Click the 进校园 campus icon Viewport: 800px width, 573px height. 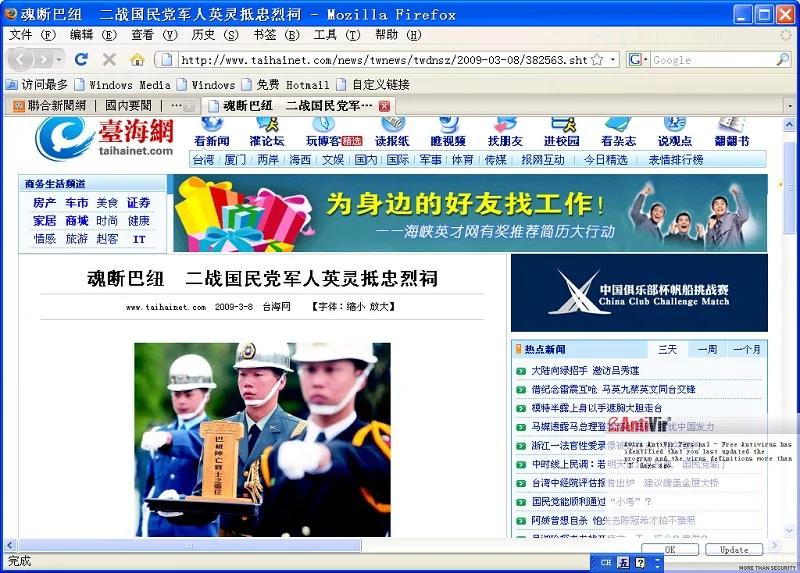click(562, 124)
